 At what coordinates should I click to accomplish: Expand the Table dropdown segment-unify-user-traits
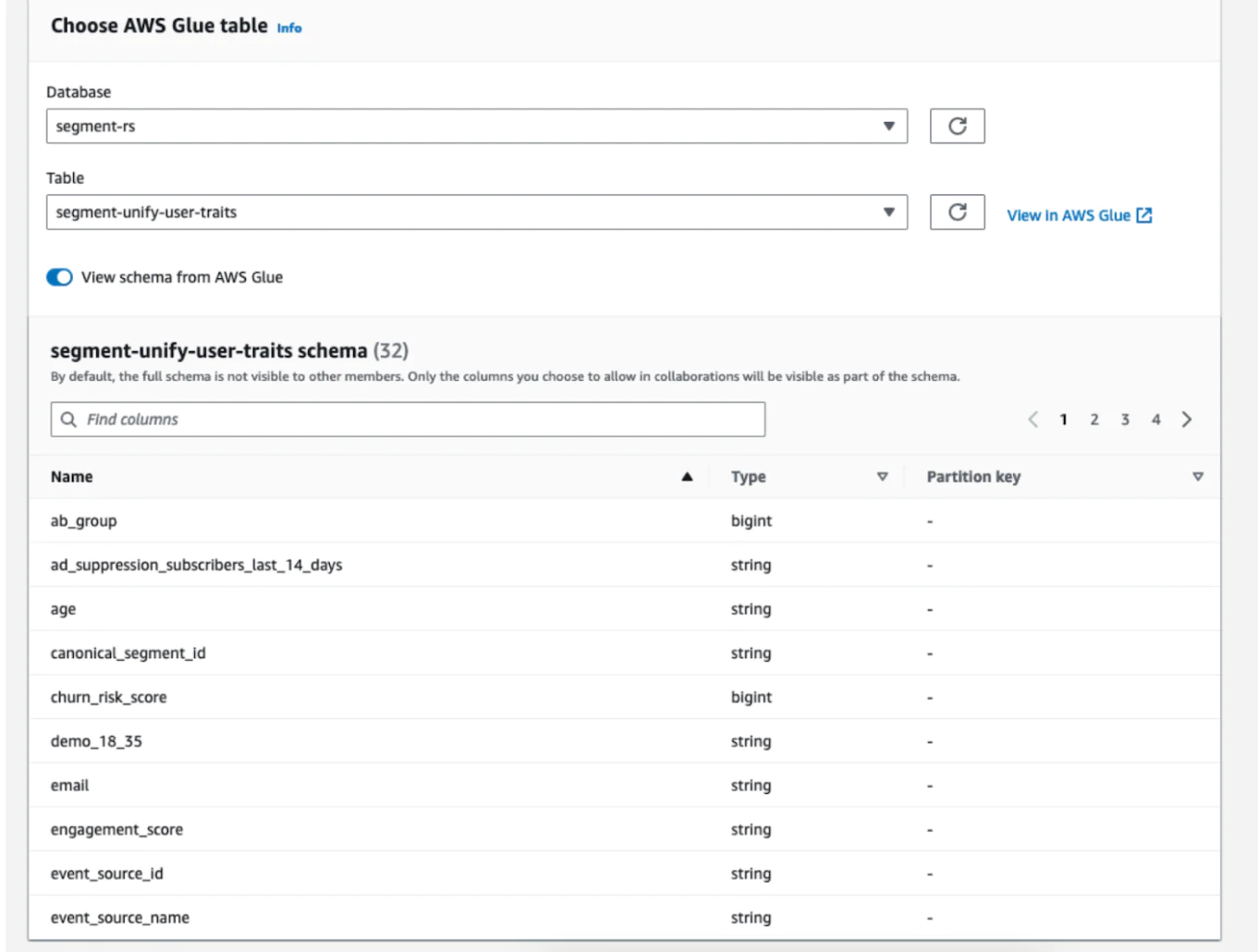point(476,213)
